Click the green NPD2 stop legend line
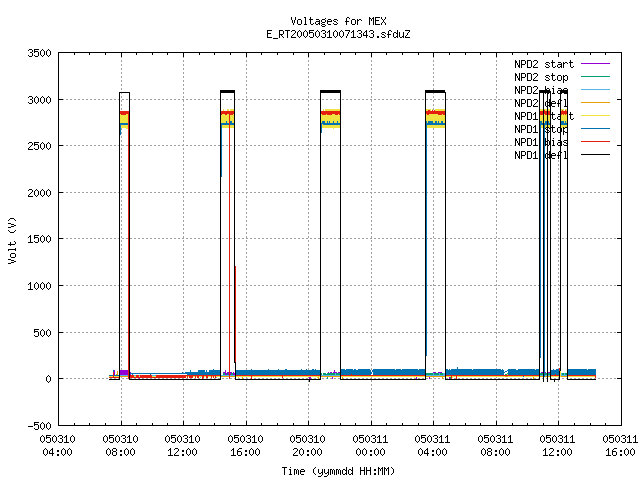The width and height of the screenshot is (640, 480). (595, 77)
